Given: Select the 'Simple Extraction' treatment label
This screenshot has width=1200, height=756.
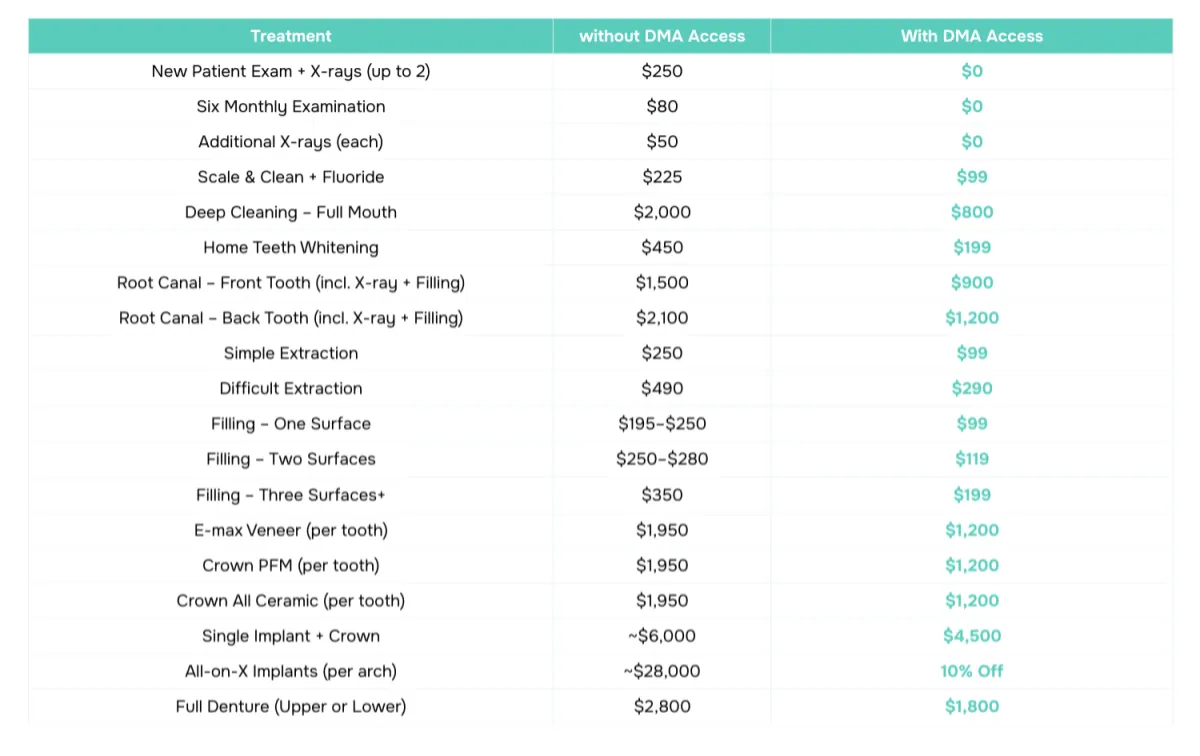Looking at the screenshot, I should pyautogui.click(x=290, y=353).
